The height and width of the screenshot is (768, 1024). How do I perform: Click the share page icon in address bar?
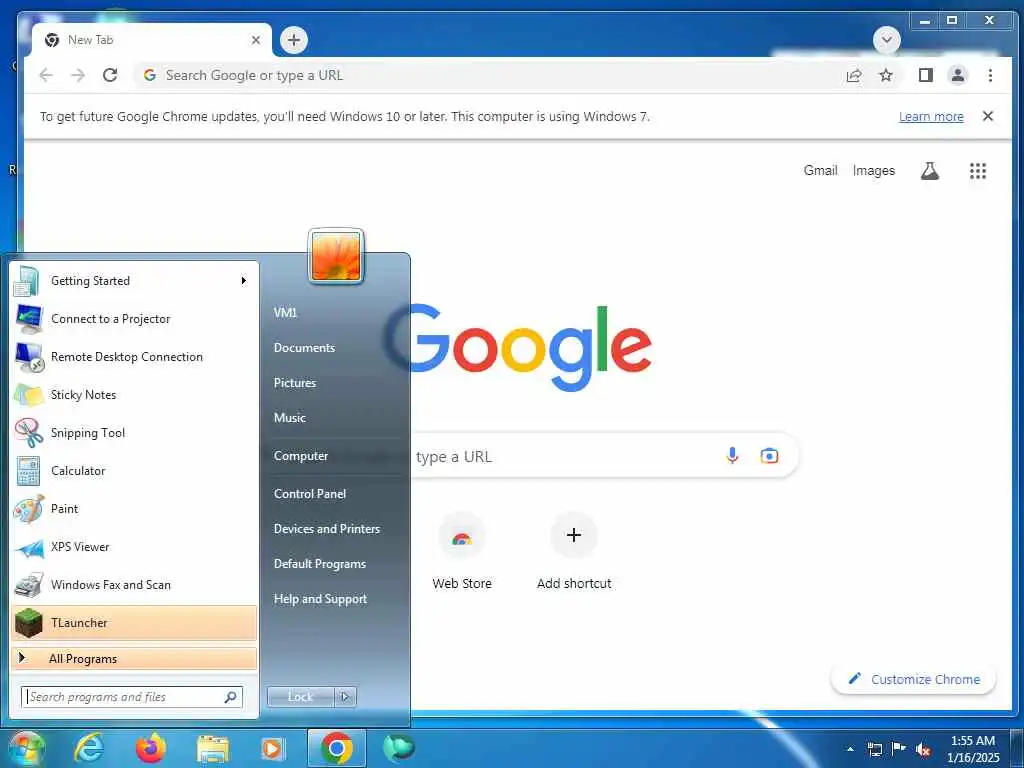pyautogui.click(x=854, y=76)
